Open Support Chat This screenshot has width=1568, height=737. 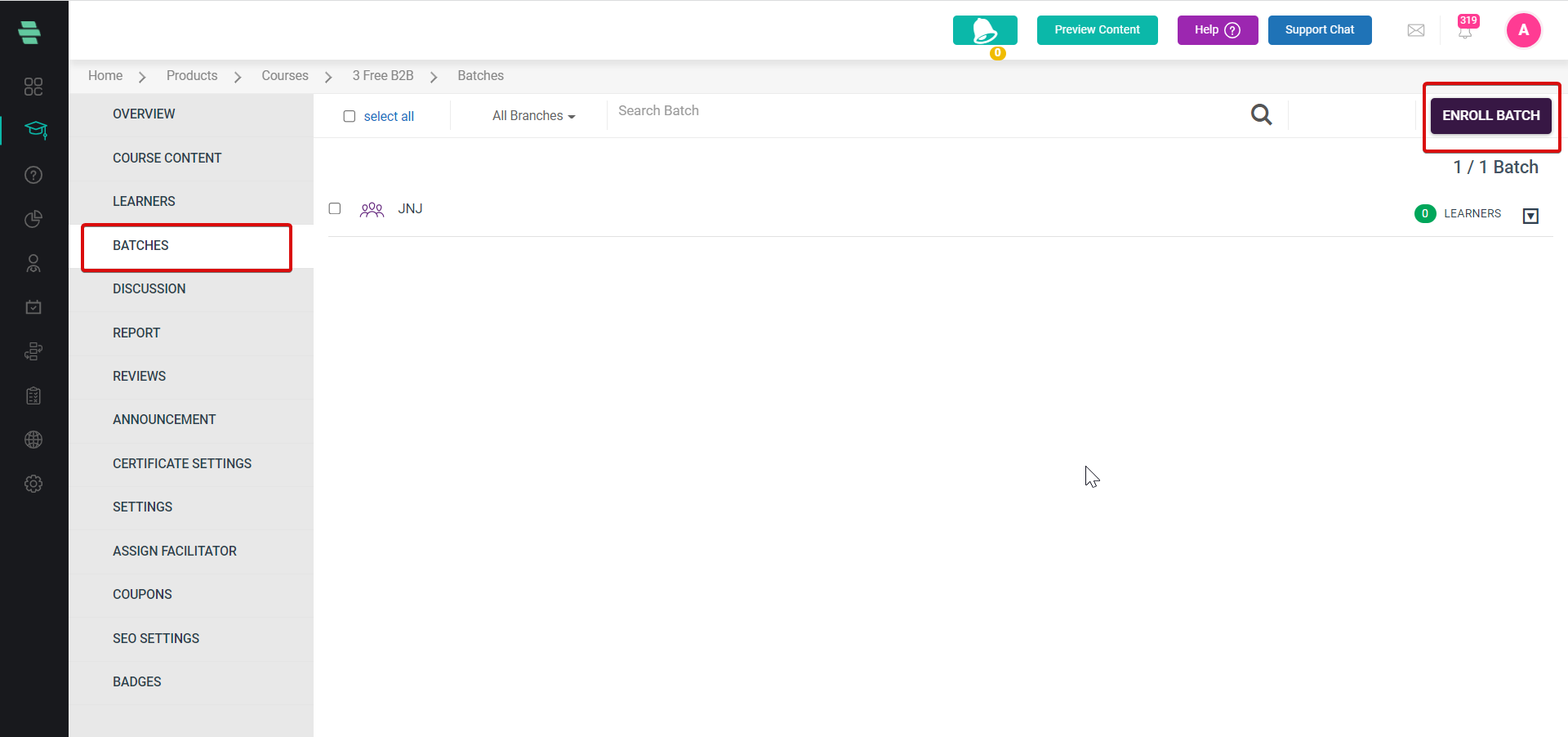[1319, 30]
